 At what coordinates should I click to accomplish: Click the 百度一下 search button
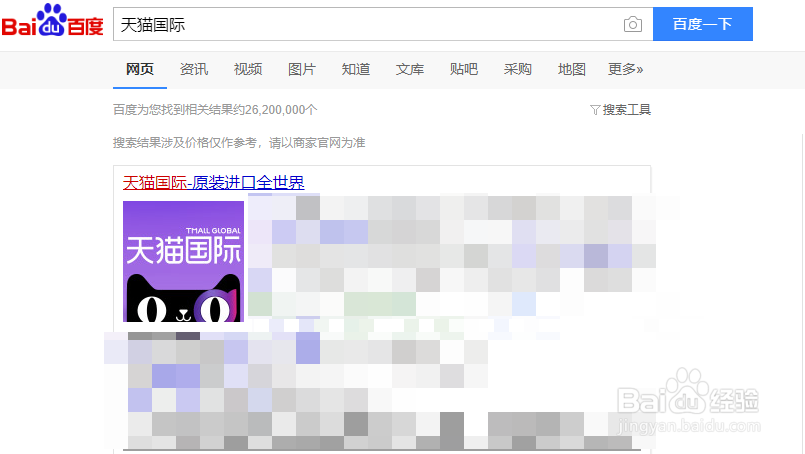click(702, 24)
